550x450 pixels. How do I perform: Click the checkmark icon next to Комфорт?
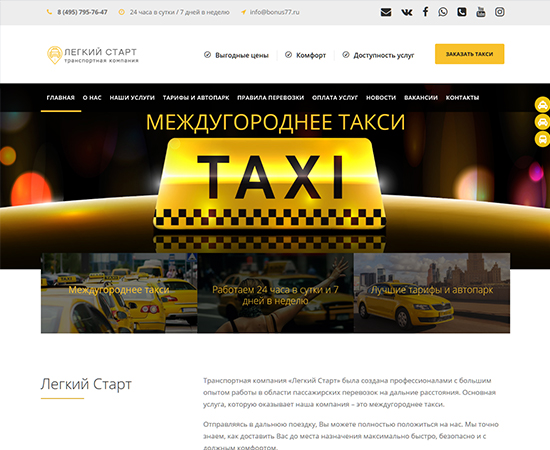tap(288, 55)
